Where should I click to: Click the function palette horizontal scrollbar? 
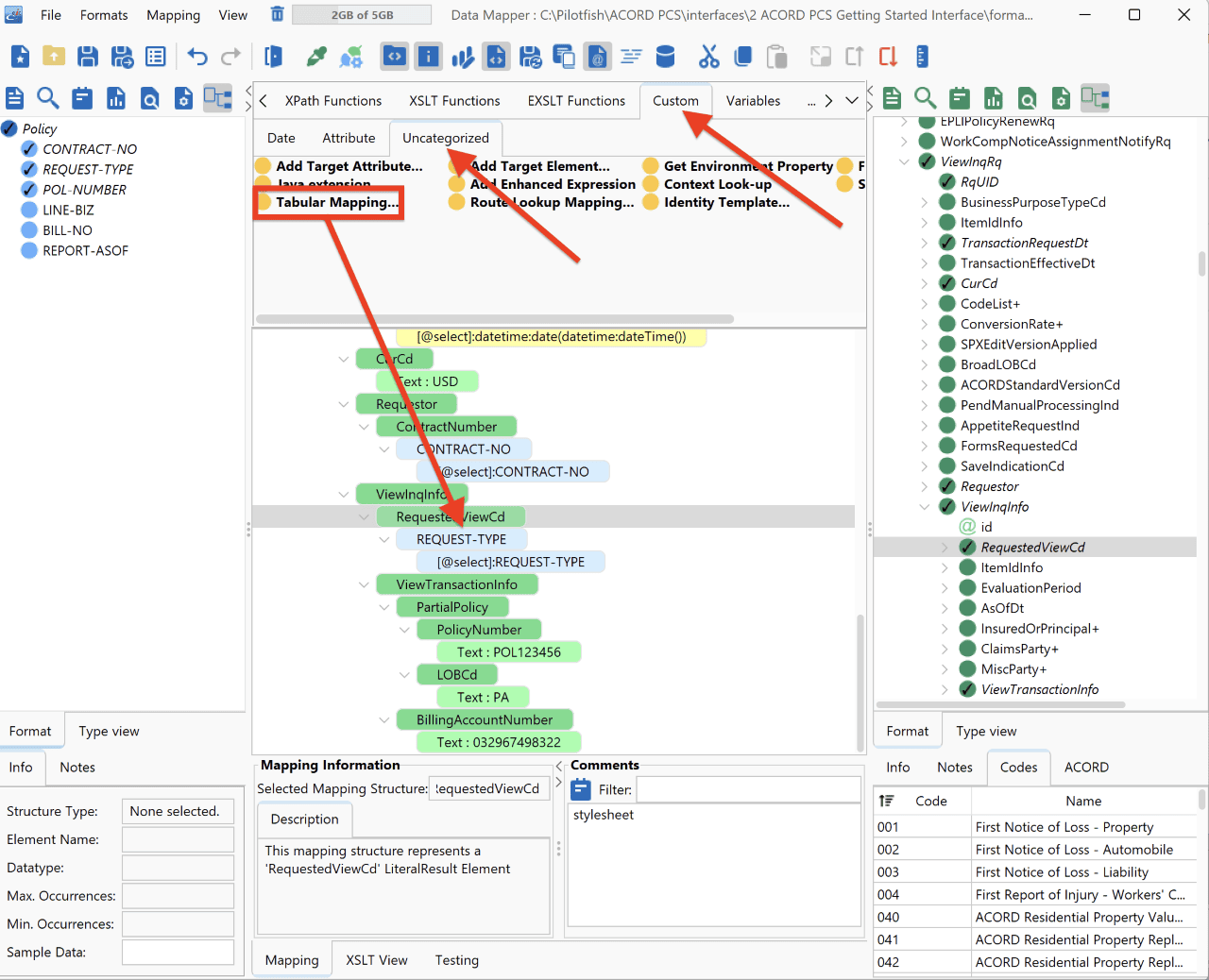pyautogui.click(x=495, y=319)
